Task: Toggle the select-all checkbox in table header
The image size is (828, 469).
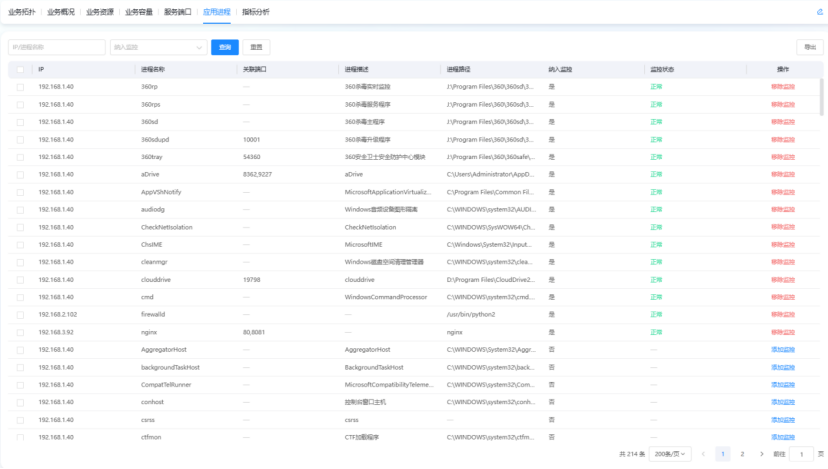Action: click(x=20, y=69)
